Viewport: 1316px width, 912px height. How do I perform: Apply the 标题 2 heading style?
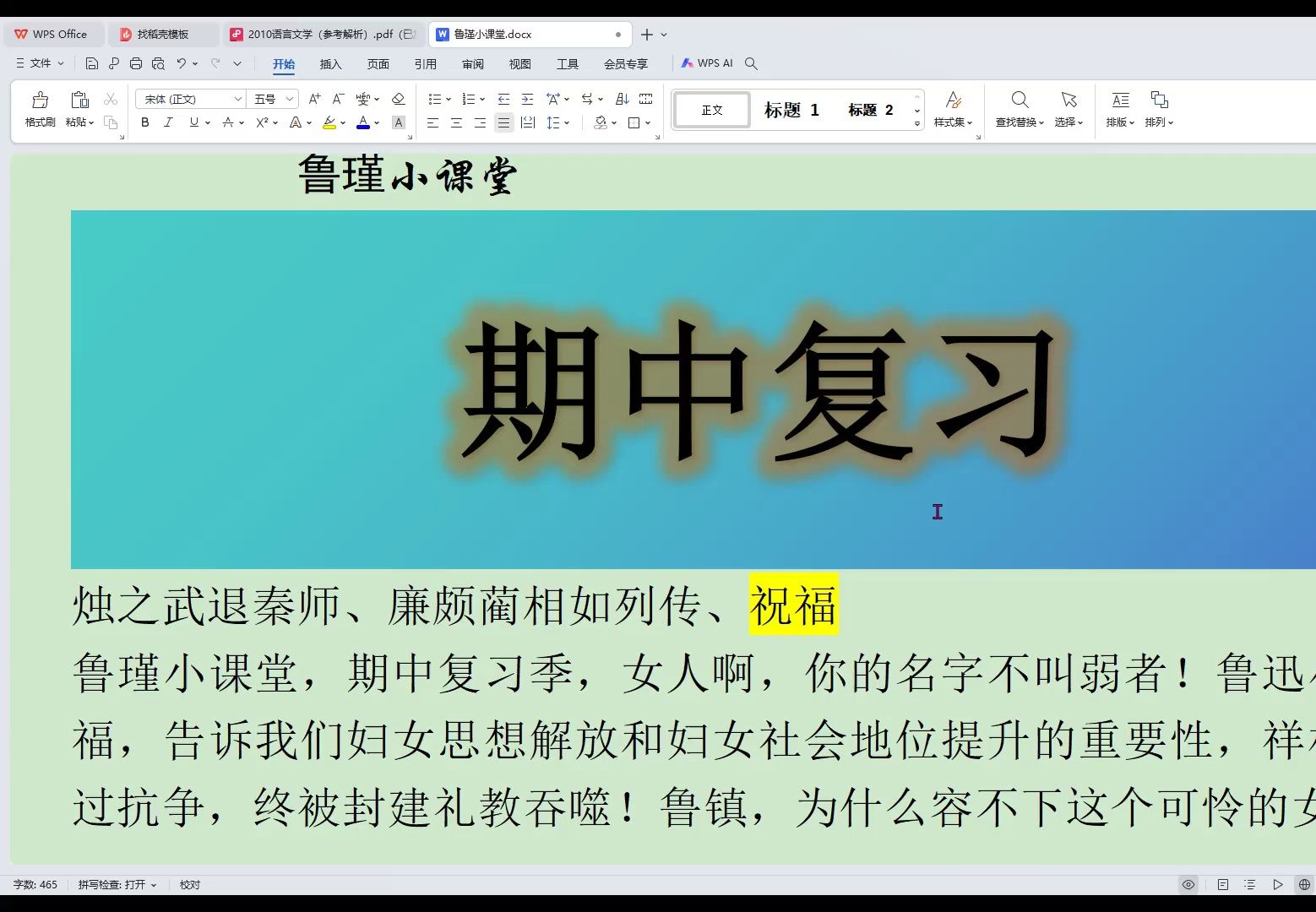tap(871, 110)
